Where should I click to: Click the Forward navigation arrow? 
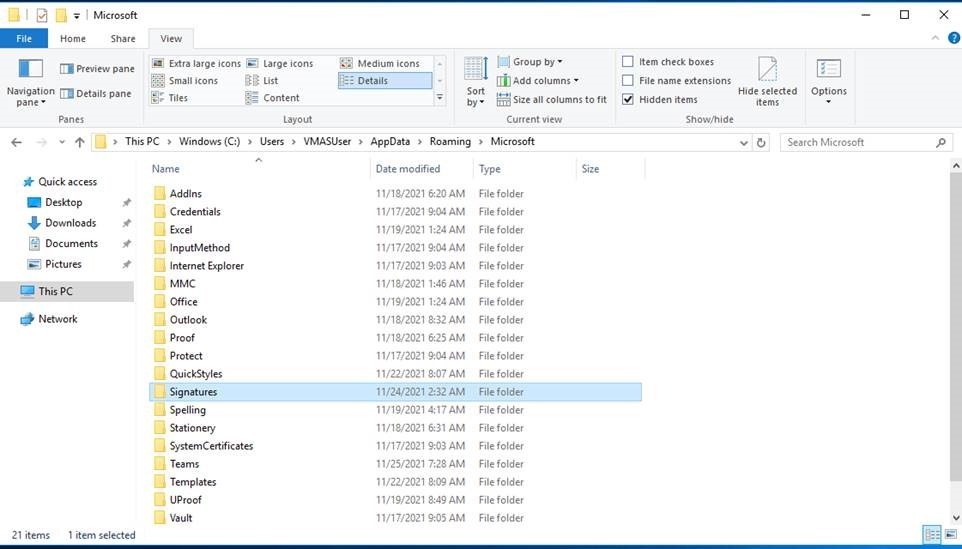[42, 142]
